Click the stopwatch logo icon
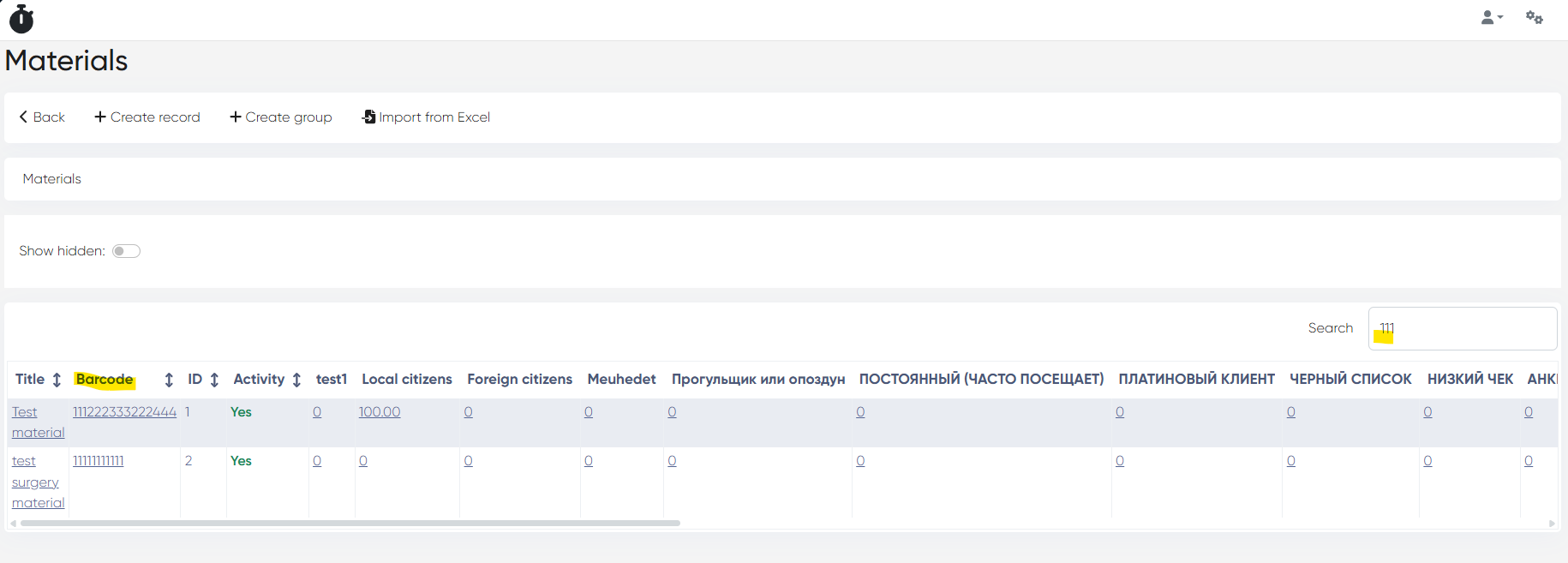1568x563 pixels. (21, 19)
